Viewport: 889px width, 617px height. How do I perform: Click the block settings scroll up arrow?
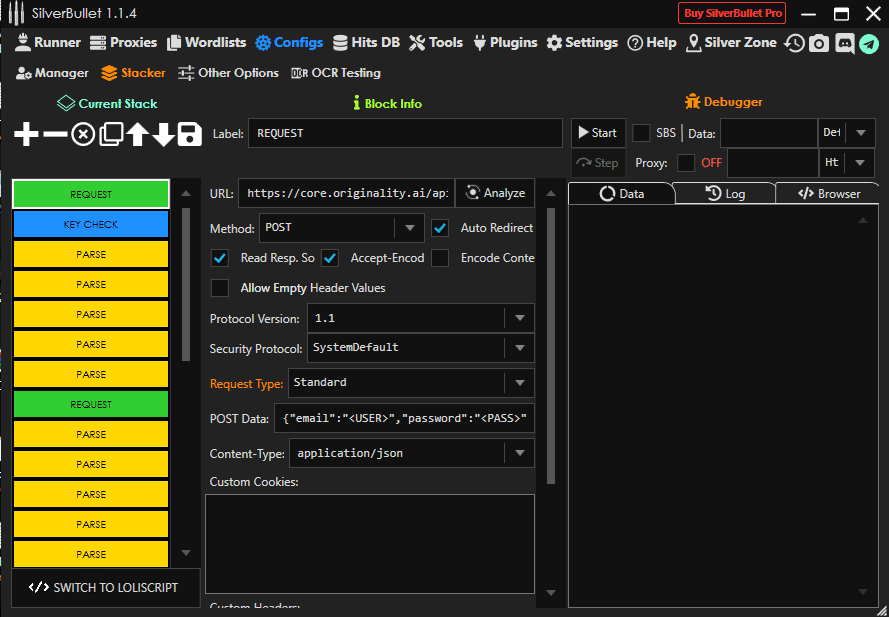(x=551, y=193)
